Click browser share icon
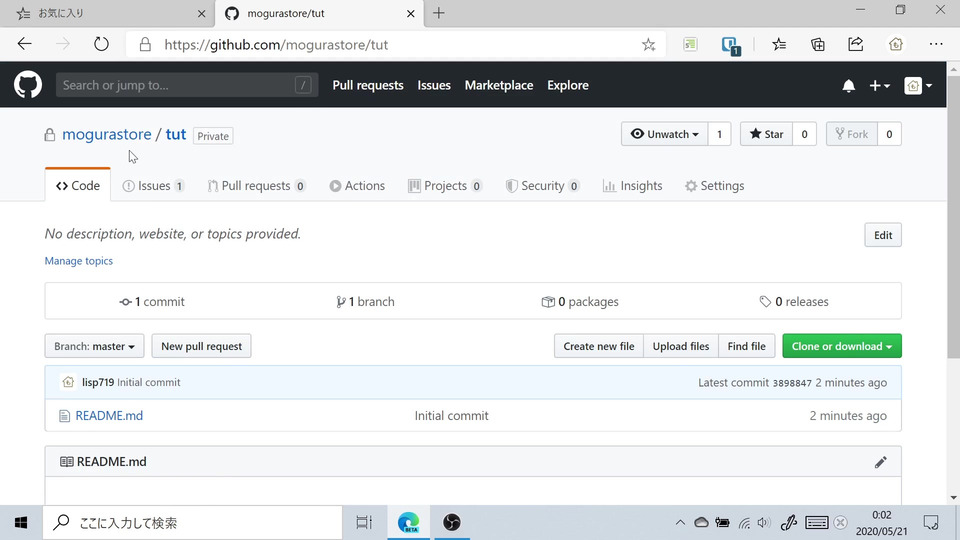 (855, 44)
